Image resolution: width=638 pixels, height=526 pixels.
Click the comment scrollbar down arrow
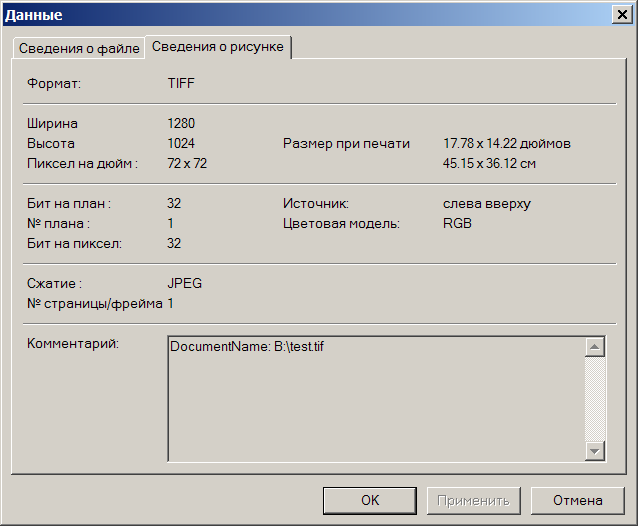(x=595, y=451)
